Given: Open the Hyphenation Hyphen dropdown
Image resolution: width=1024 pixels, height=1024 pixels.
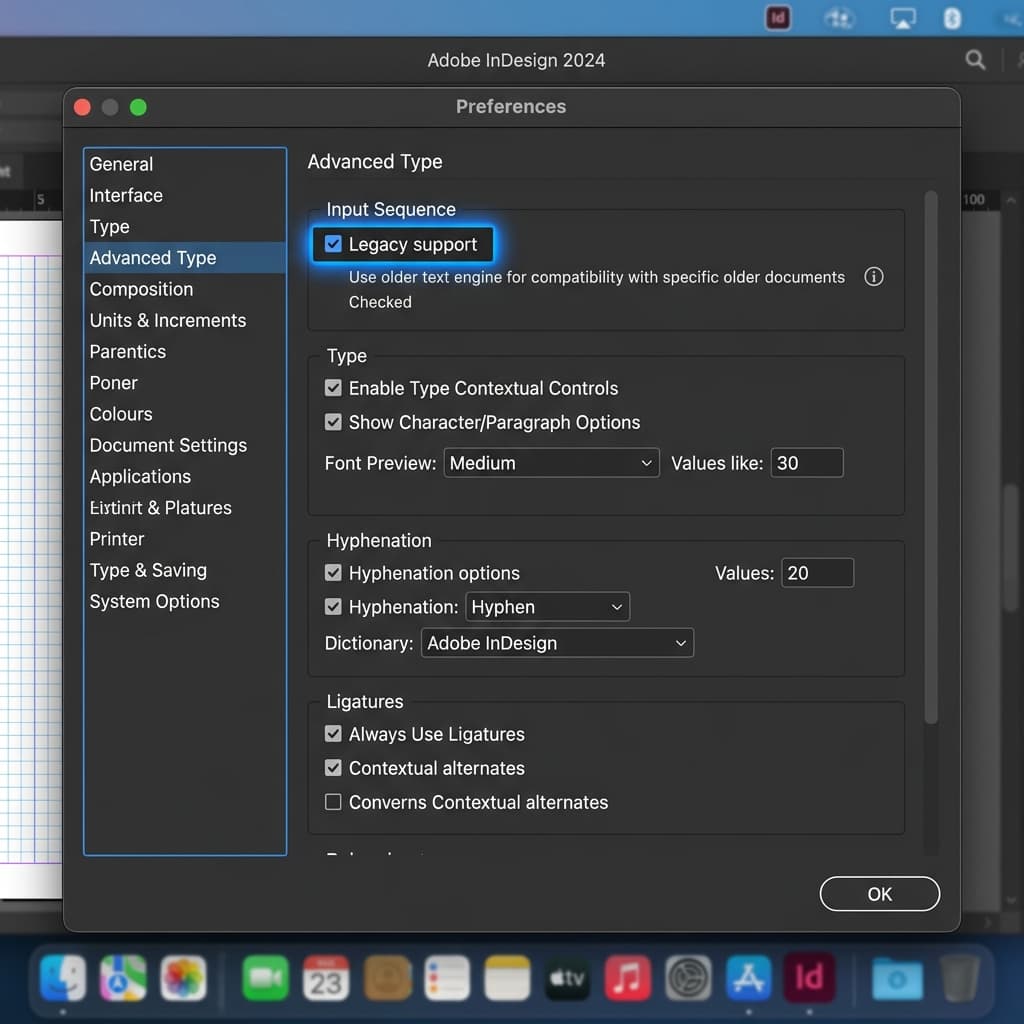Looking at the screenshot, I should (x=547, y=607).
